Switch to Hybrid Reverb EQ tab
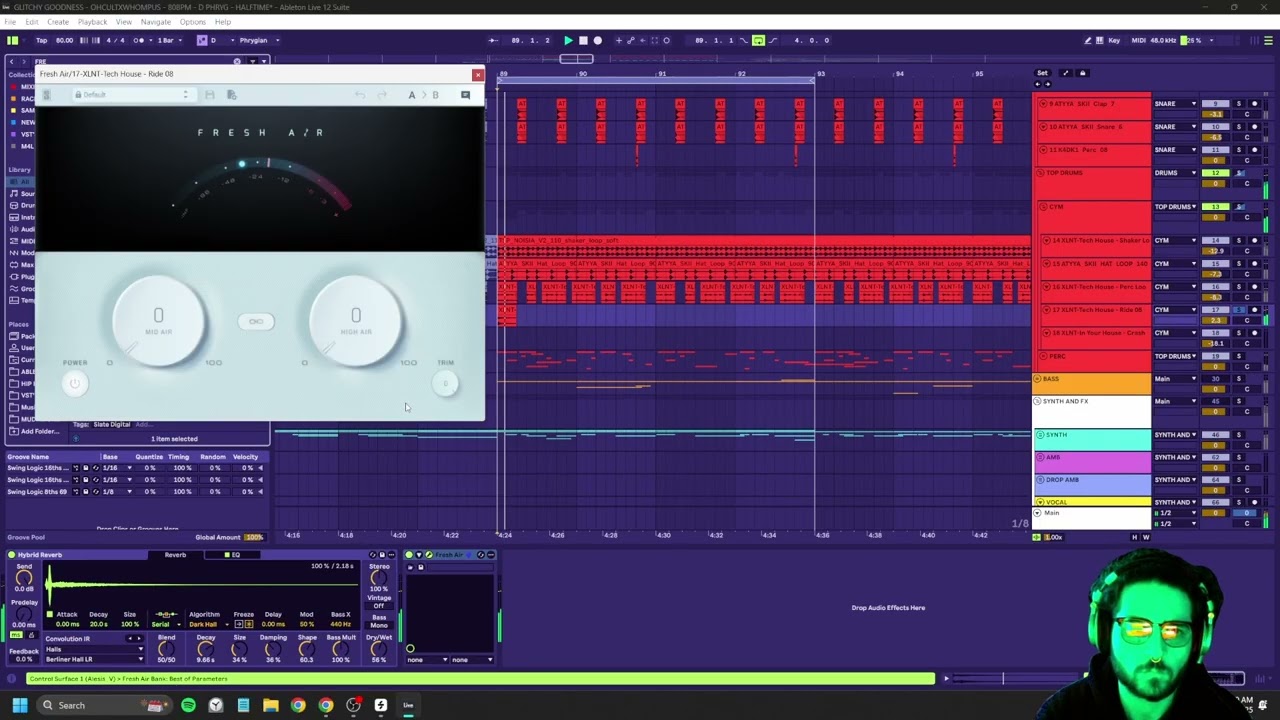 [x=232, y=555]
